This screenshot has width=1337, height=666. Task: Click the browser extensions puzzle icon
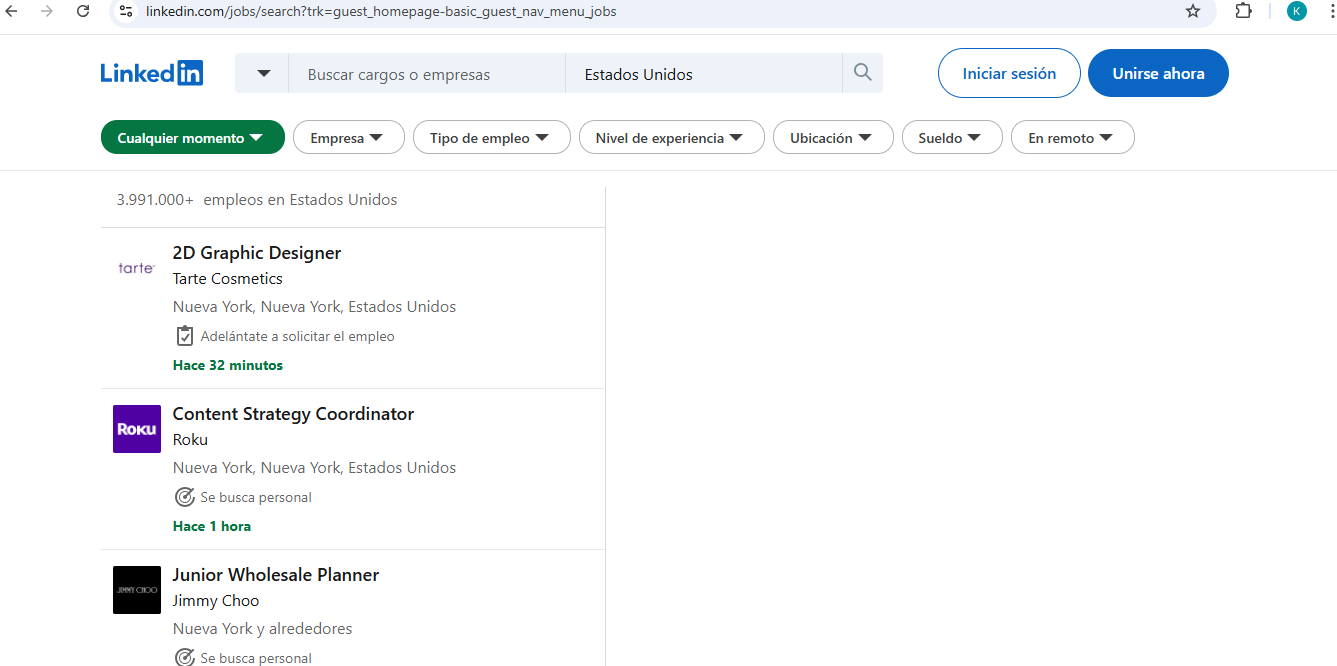pos(1243,12)
